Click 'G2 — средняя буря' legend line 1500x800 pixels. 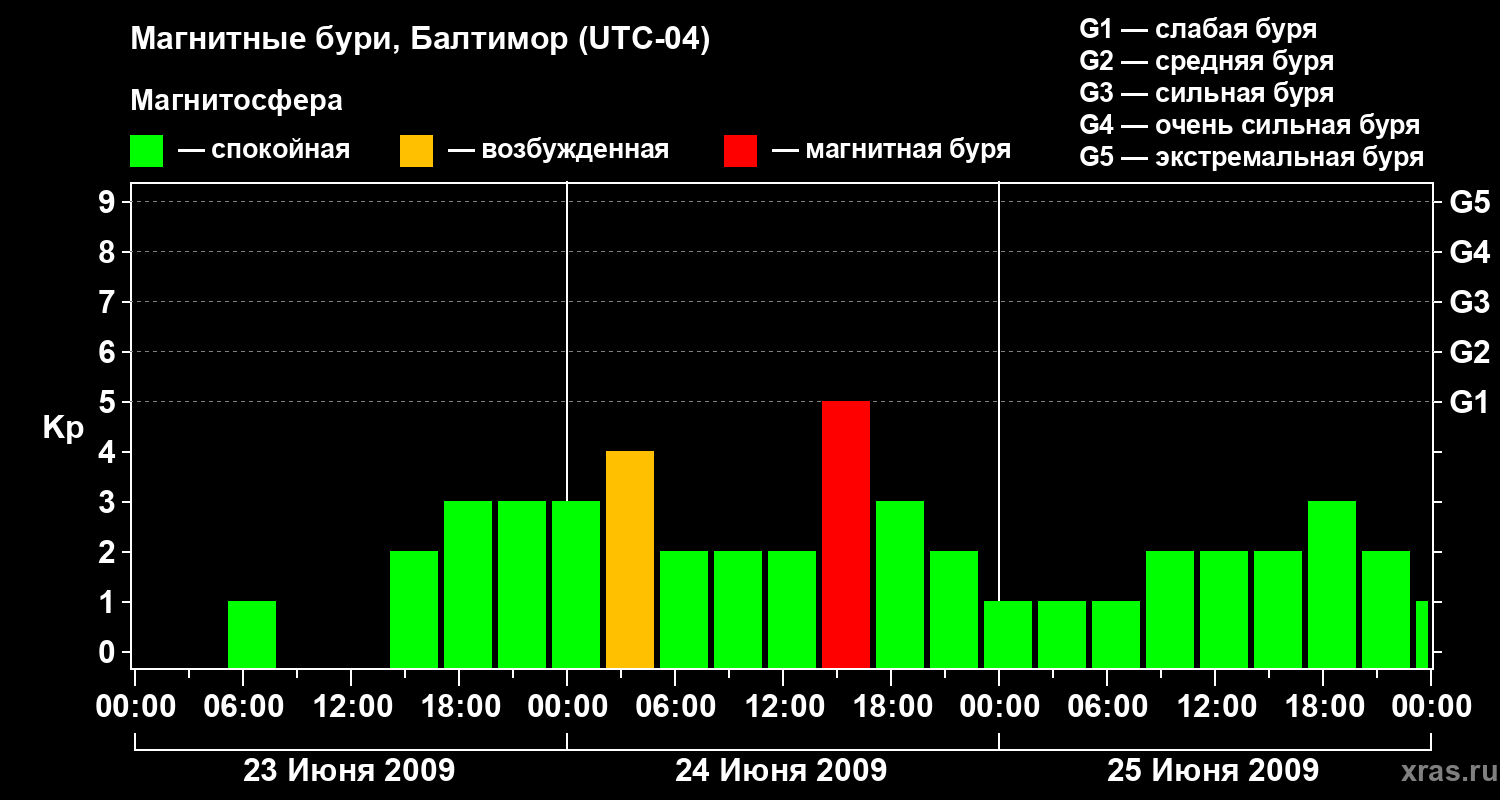(1206, 61)
